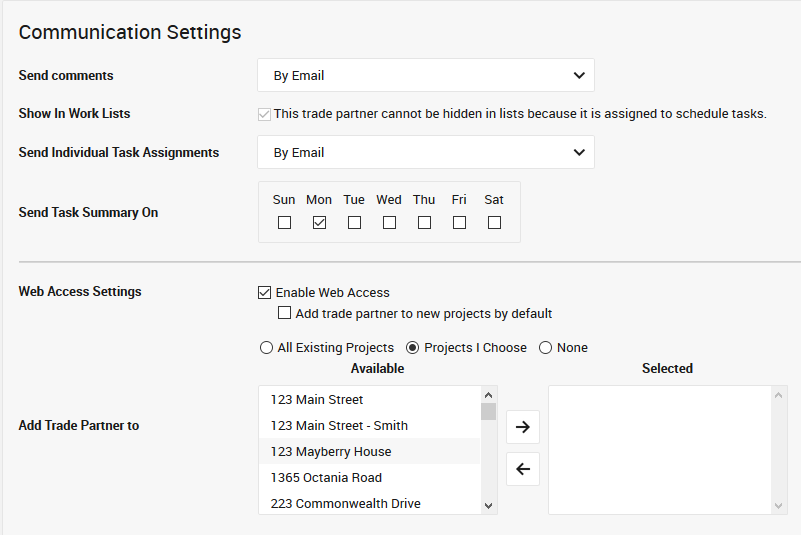This screenshot has width=801, height=535.
Task: Open the Send comments dropdown
Action: coord(426,75)
